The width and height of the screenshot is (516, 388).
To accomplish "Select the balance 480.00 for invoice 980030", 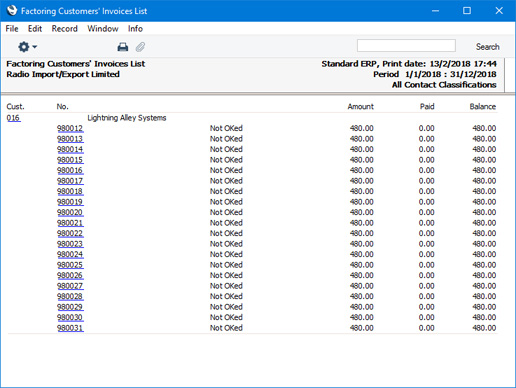I will (x=484, y=317).
